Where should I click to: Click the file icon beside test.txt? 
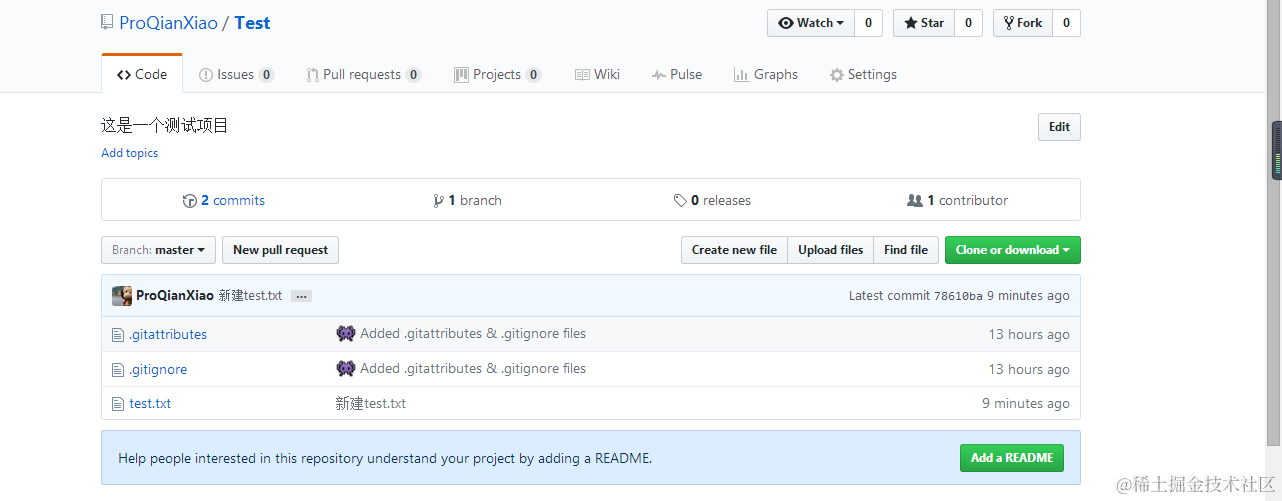coord(118,404)
